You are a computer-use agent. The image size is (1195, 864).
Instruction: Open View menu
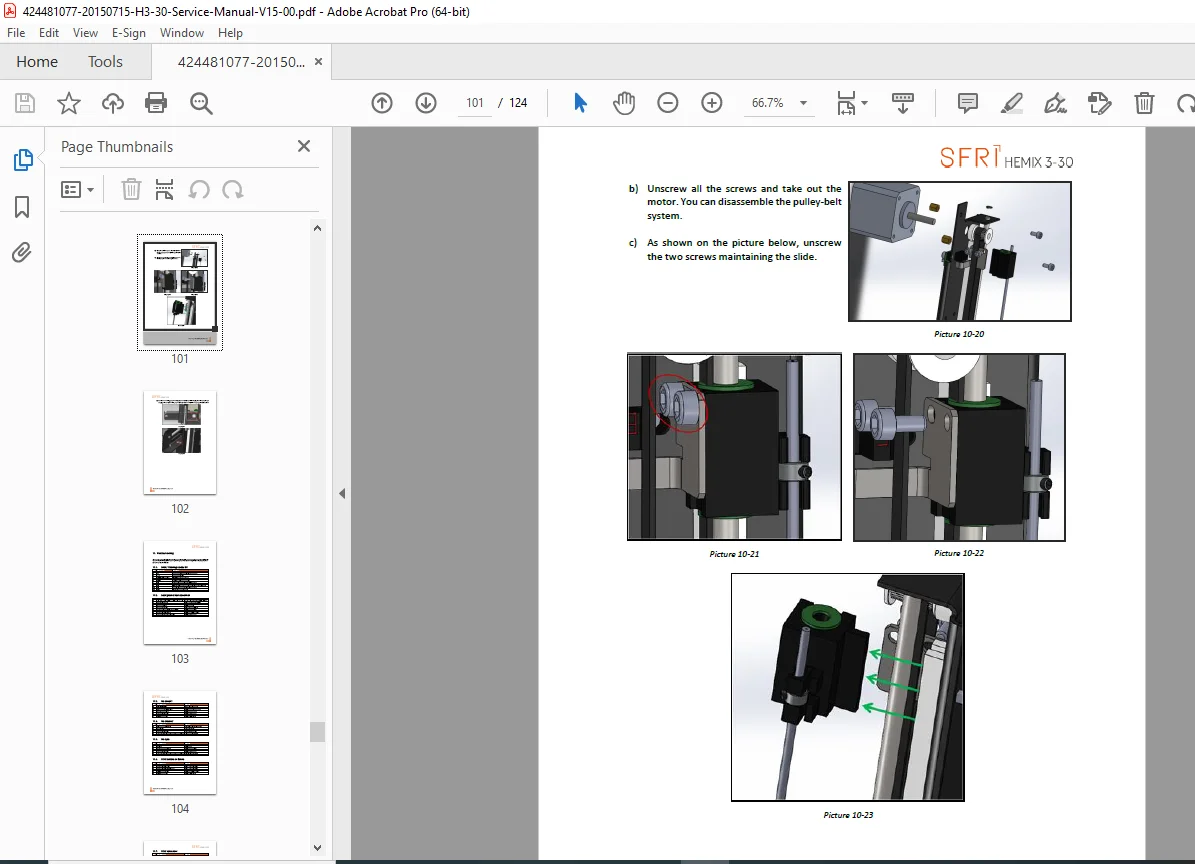coord(85,33)
